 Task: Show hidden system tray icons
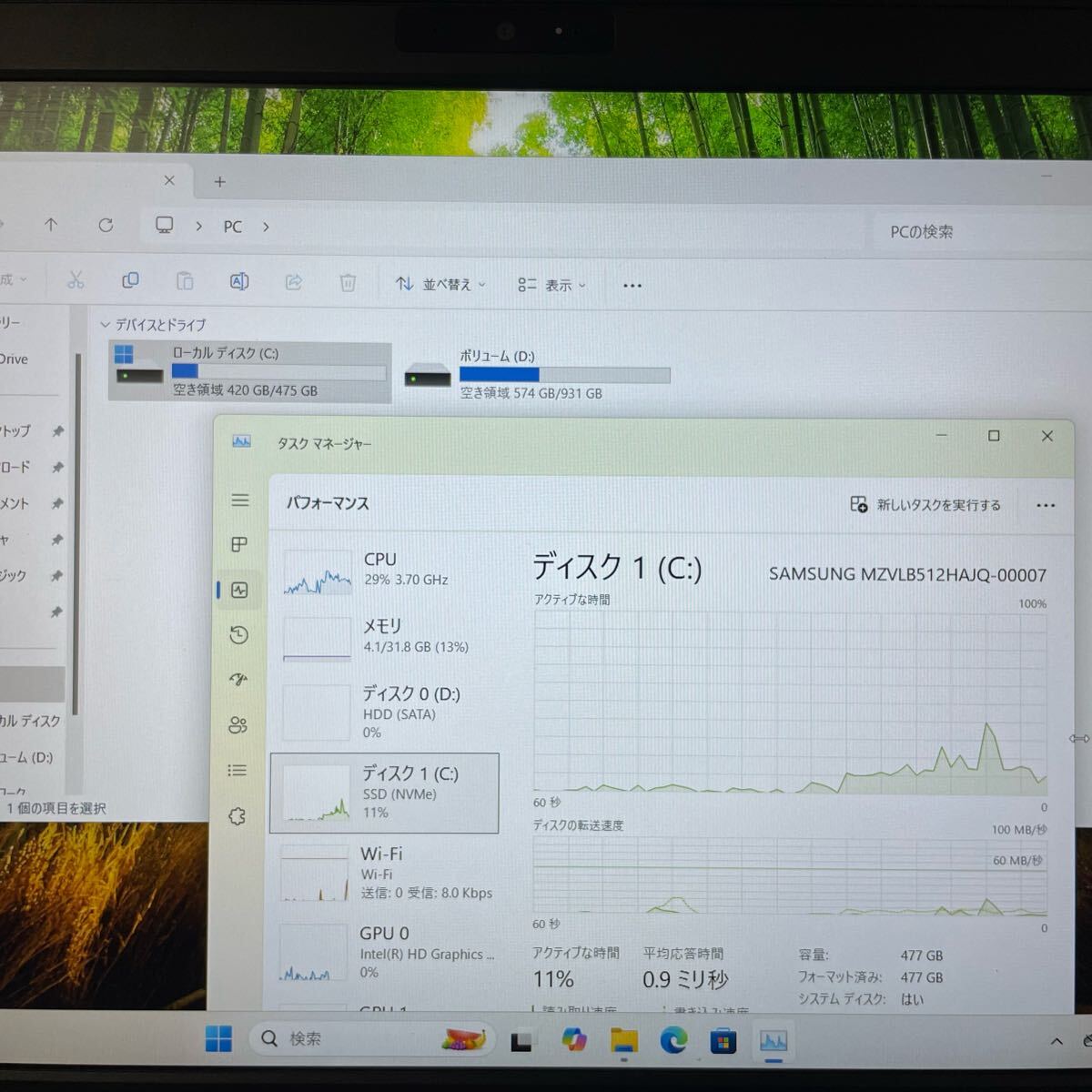(x=1057, y=1042)
